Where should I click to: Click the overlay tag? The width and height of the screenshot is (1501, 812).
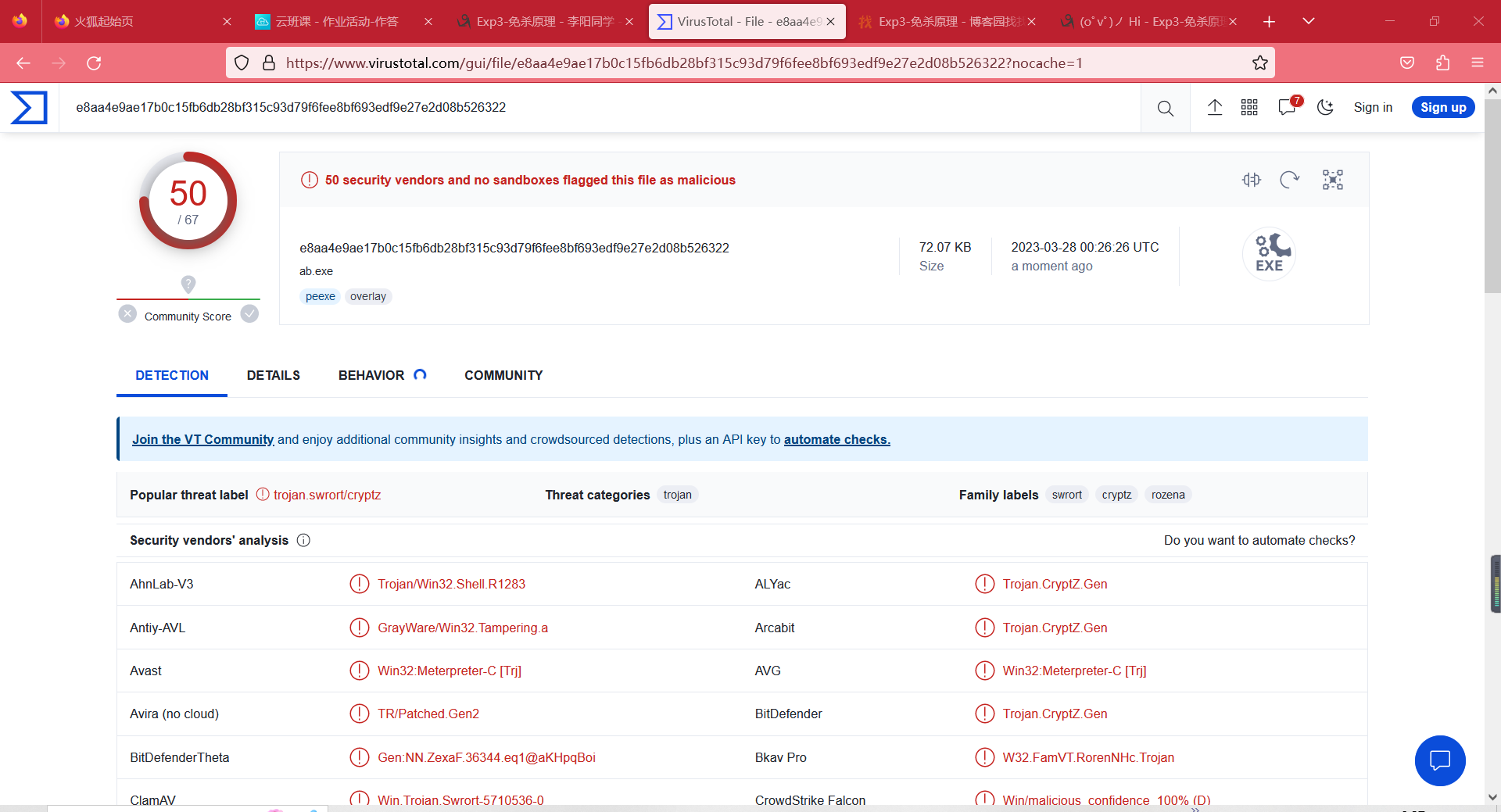(368, 296)
